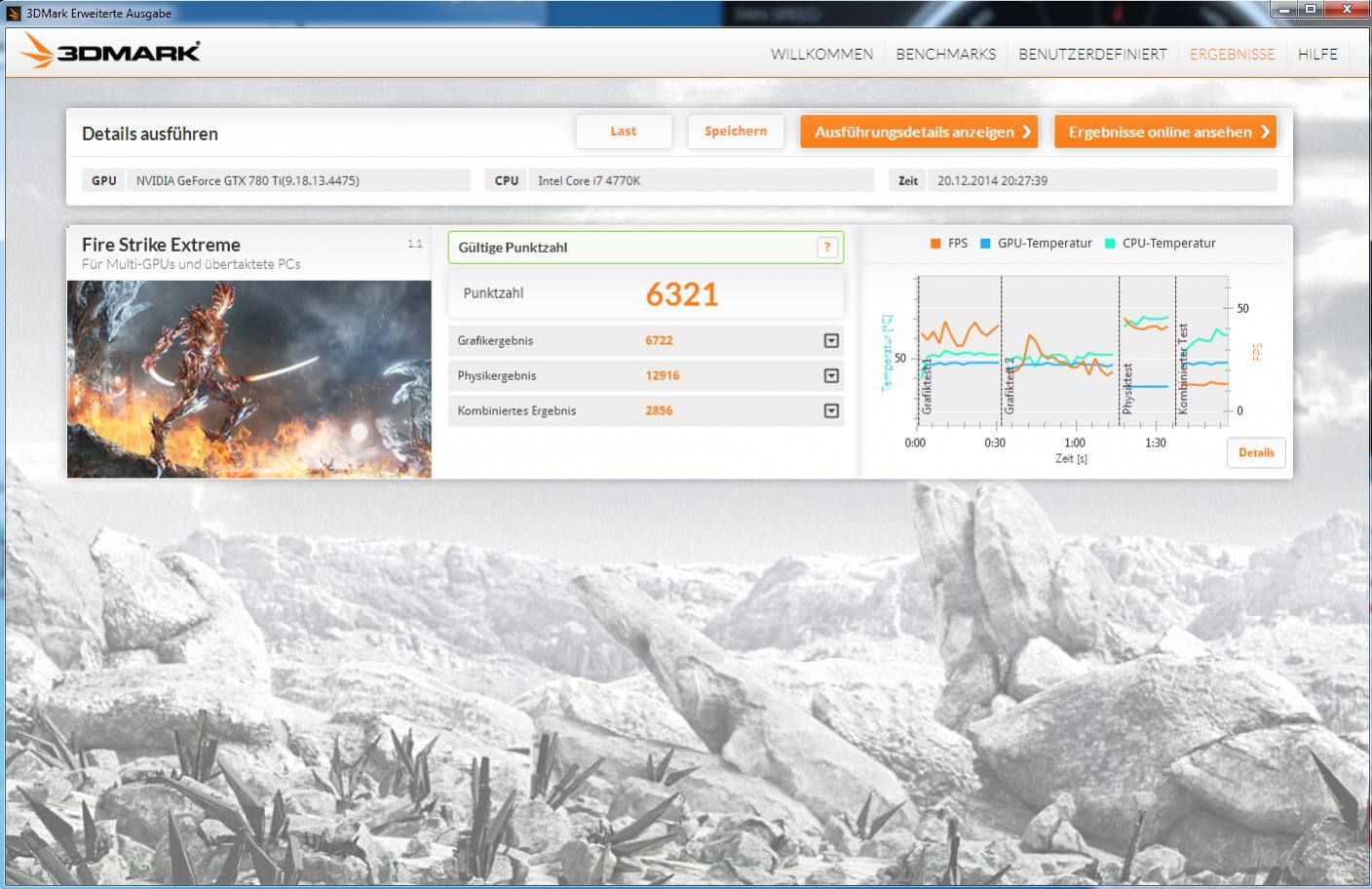Click the Zeit value 20.12.2014 20:27:39

tap(992, 180)
